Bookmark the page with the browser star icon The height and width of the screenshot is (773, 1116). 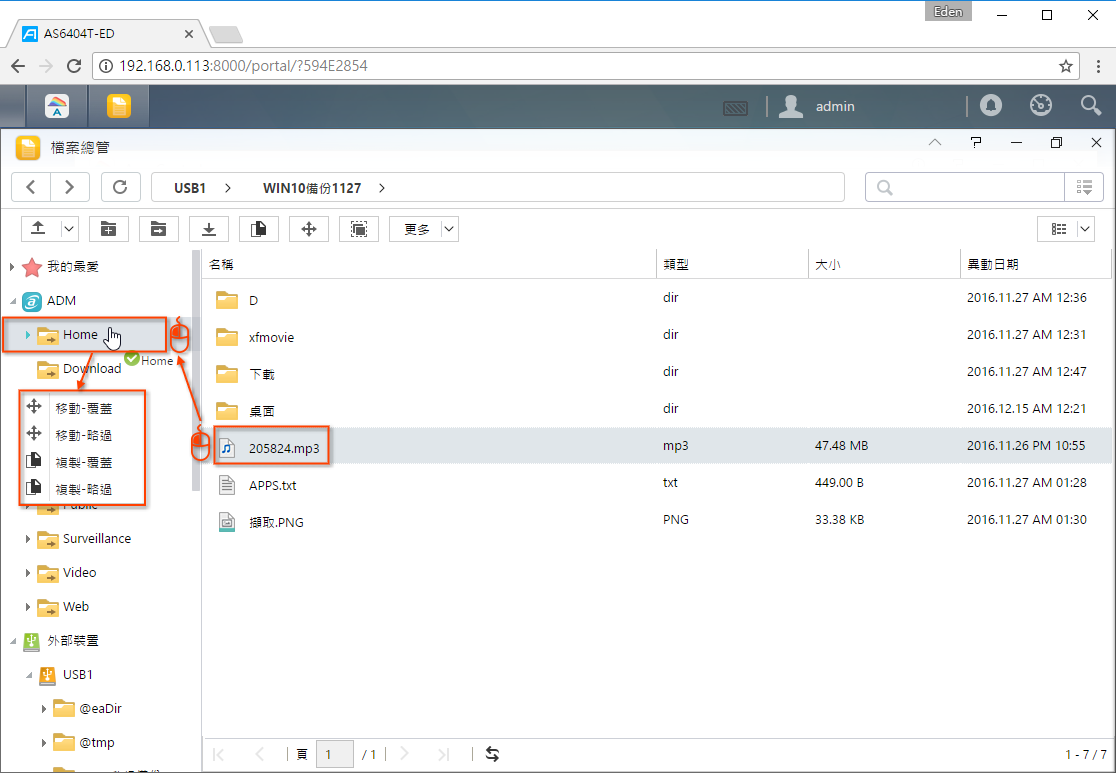(x=1065, y=66)
